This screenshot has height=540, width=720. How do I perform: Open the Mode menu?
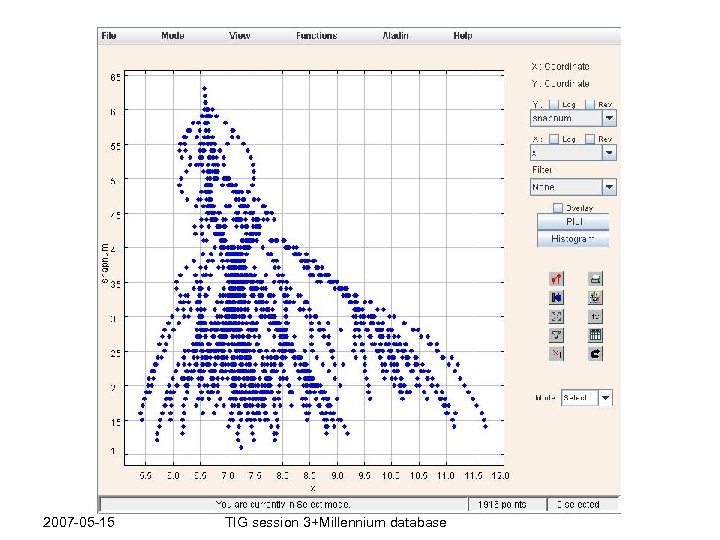[x=173, y=35]
